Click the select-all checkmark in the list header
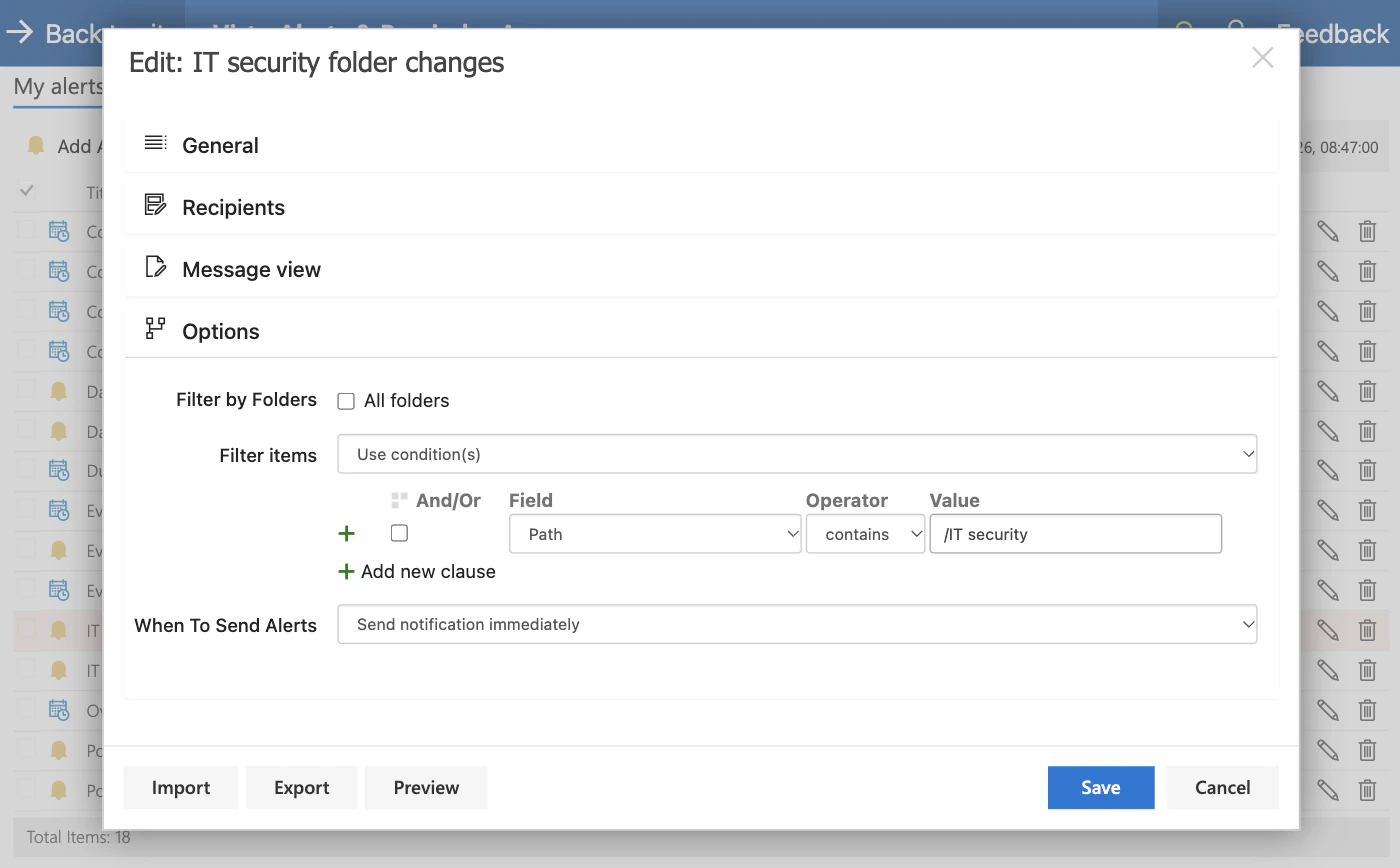This screenshot has height=868, width=1400. pyautogui.click(x=27, y=190)
